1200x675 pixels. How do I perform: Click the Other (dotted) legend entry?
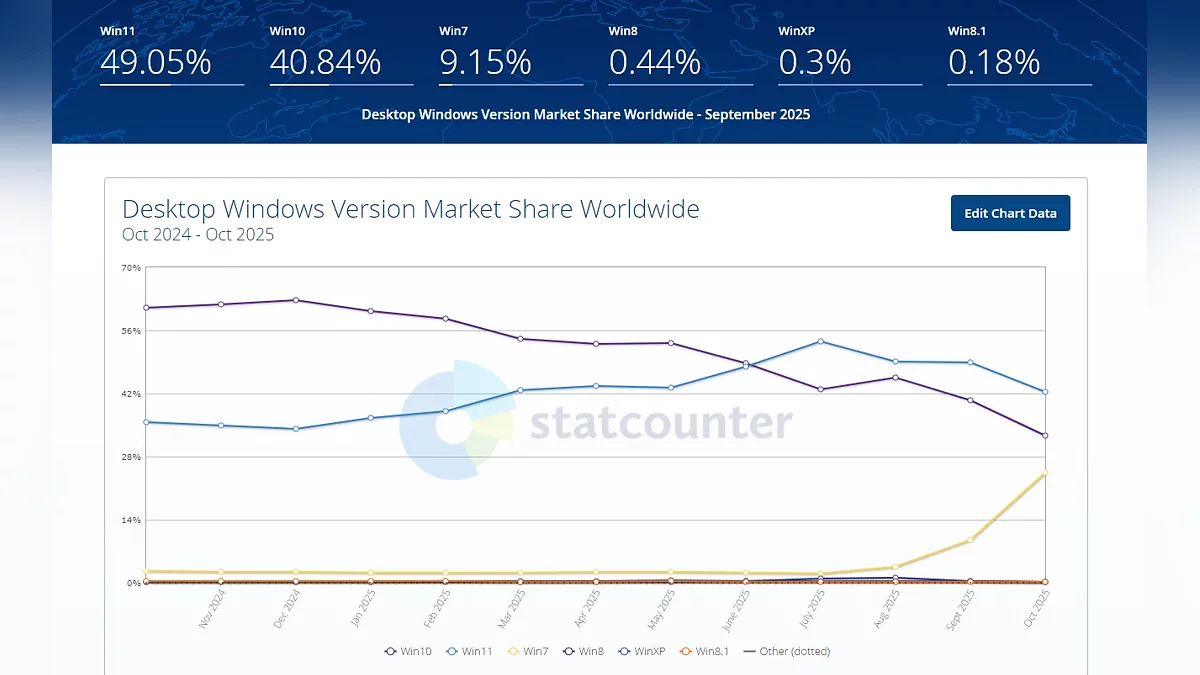point(788,651)
